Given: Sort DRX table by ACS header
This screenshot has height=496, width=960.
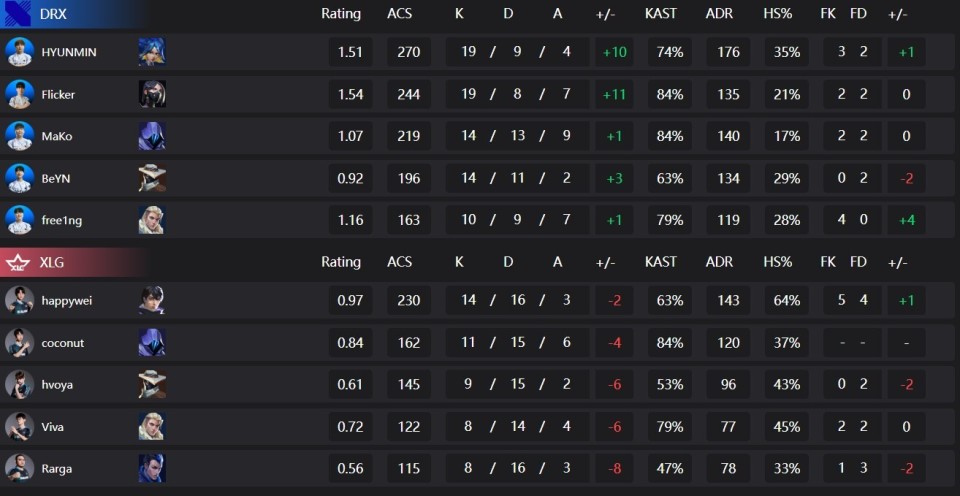Looking at the screenshot, I should 400,13.
